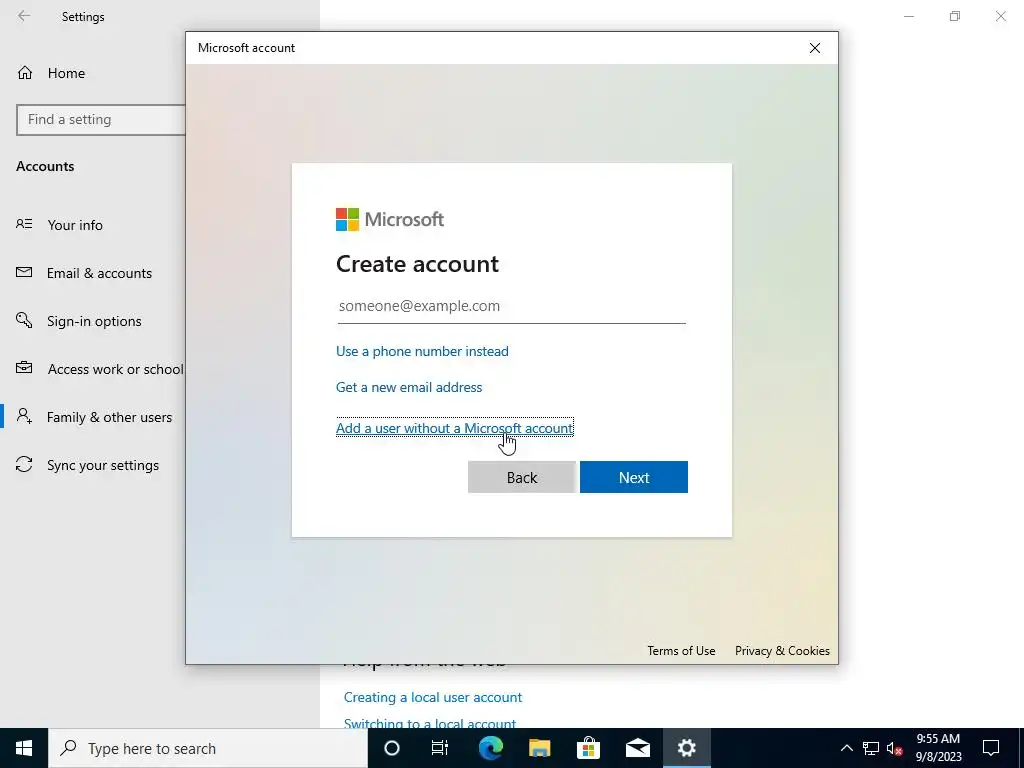Open Email & accounts section
The height and width of the screenshot is (768, 1024).
[99, 273]
